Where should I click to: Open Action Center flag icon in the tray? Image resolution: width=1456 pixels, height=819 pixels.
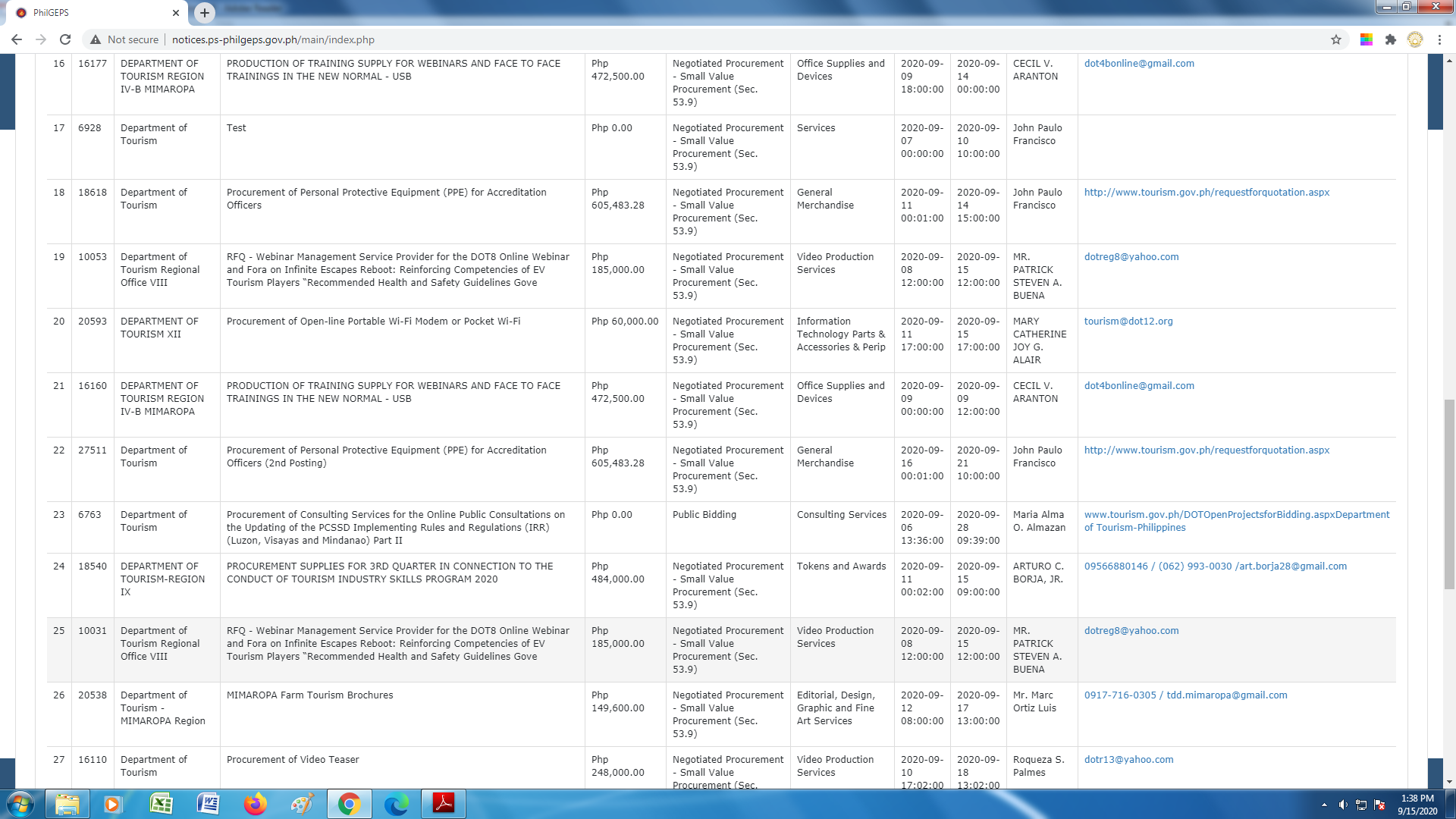tap(1379, 805)
